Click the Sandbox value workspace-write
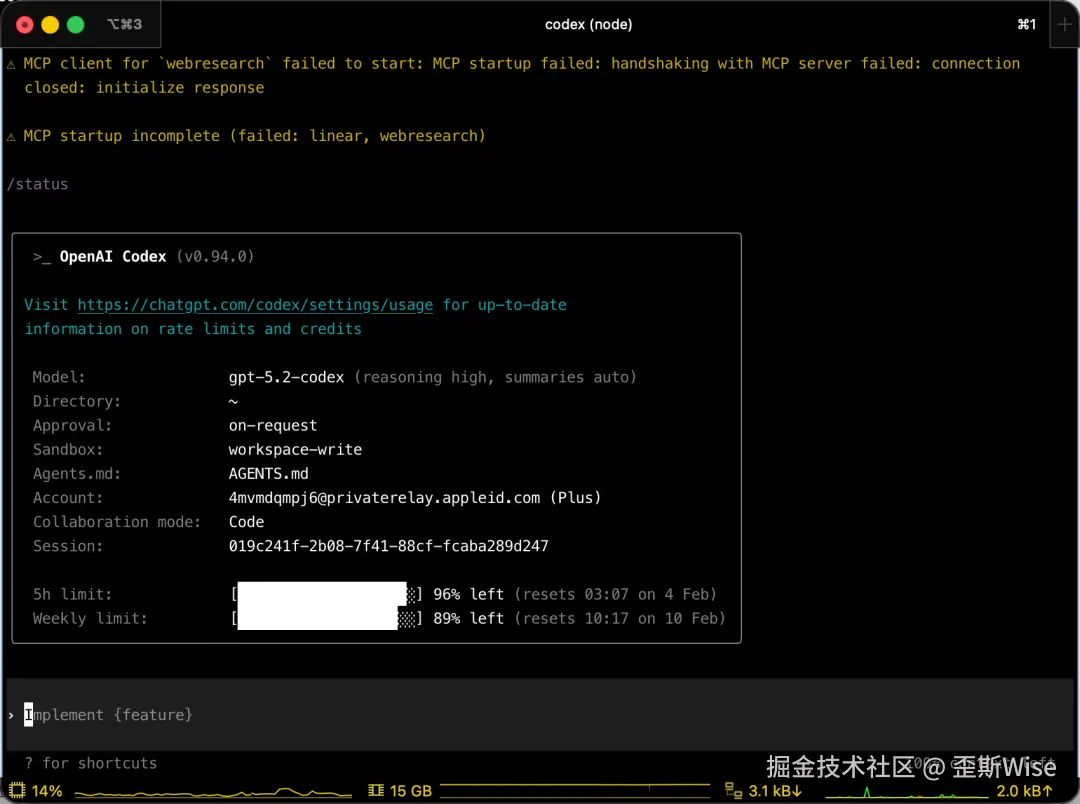The image size is (1080, 804). click(x=295, y=449)
